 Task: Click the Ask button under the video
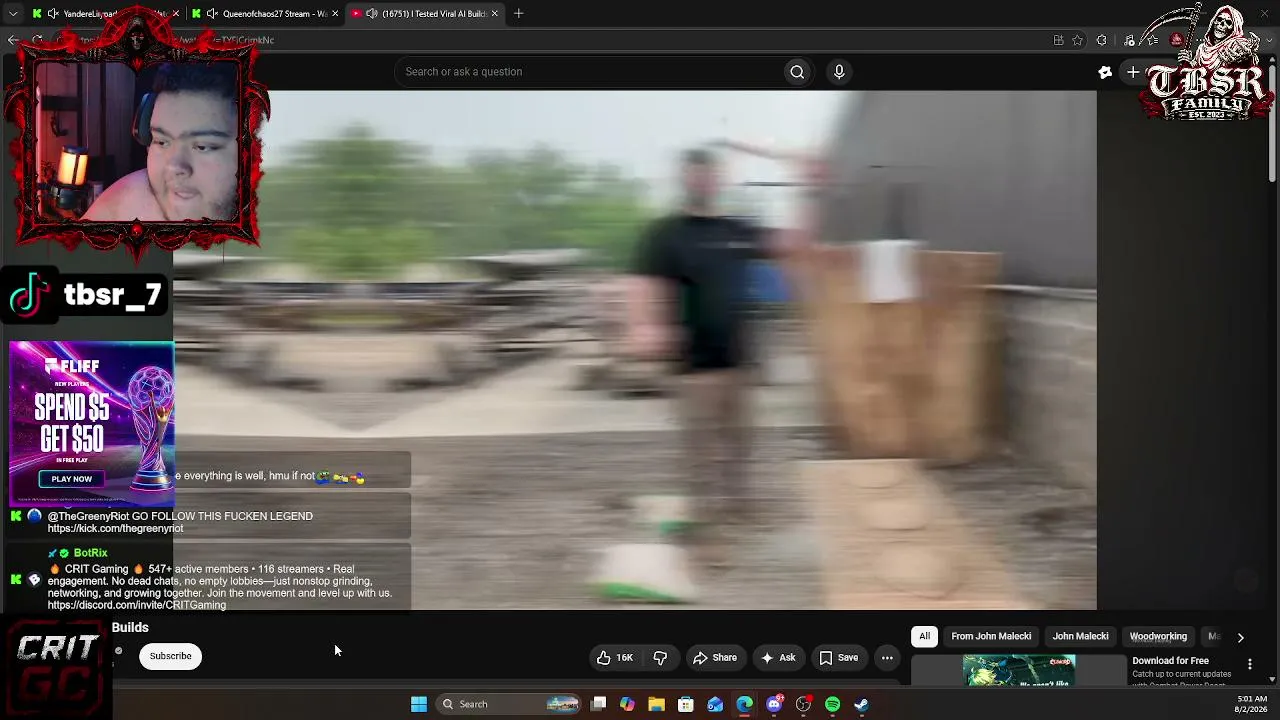[x=778, y=658]
